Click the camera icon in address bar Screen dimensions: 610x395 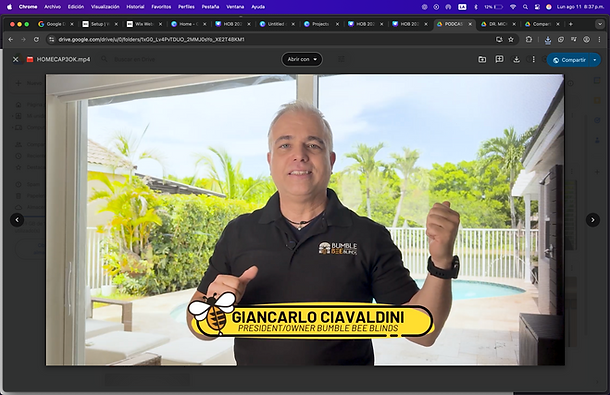point(499,39)
